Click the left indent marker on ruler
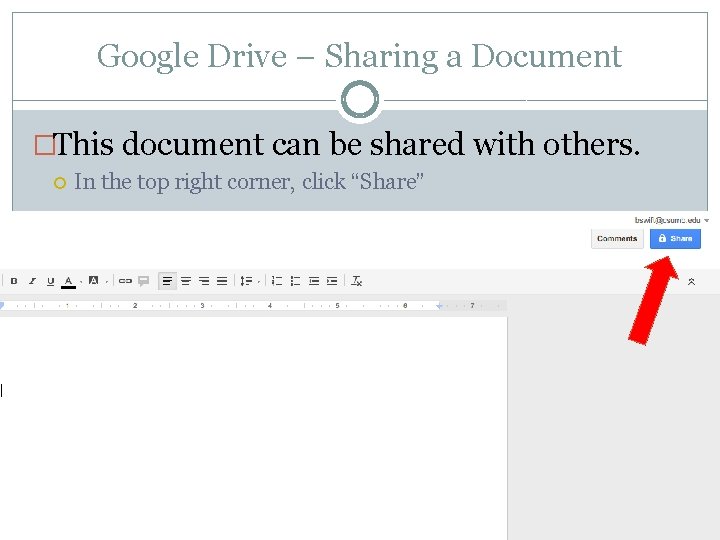The height and width of the screenshot is (540, 720). [x=1, y=305]
